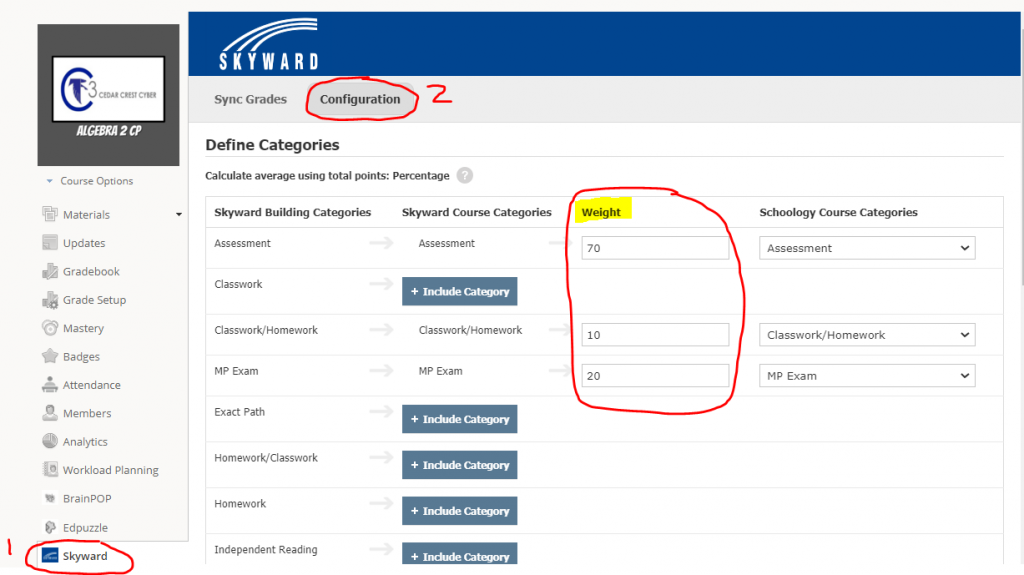Click the Skyward logo in header

tap(269, 44)
